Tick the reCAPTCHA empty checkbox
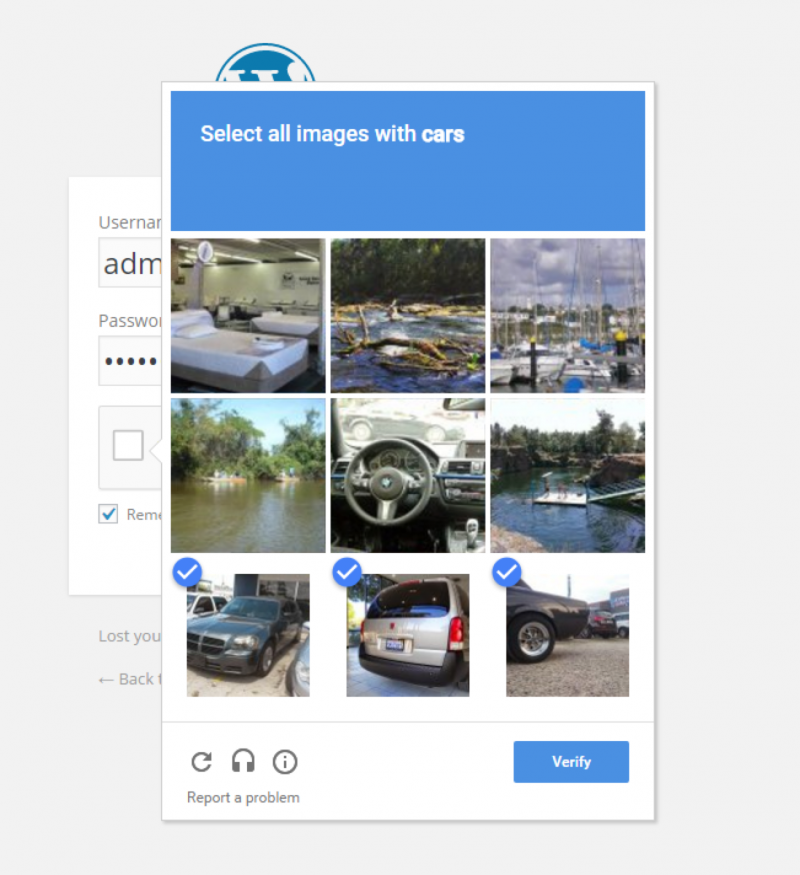Viewport: 800px width, 875px height. click(128, 445)
